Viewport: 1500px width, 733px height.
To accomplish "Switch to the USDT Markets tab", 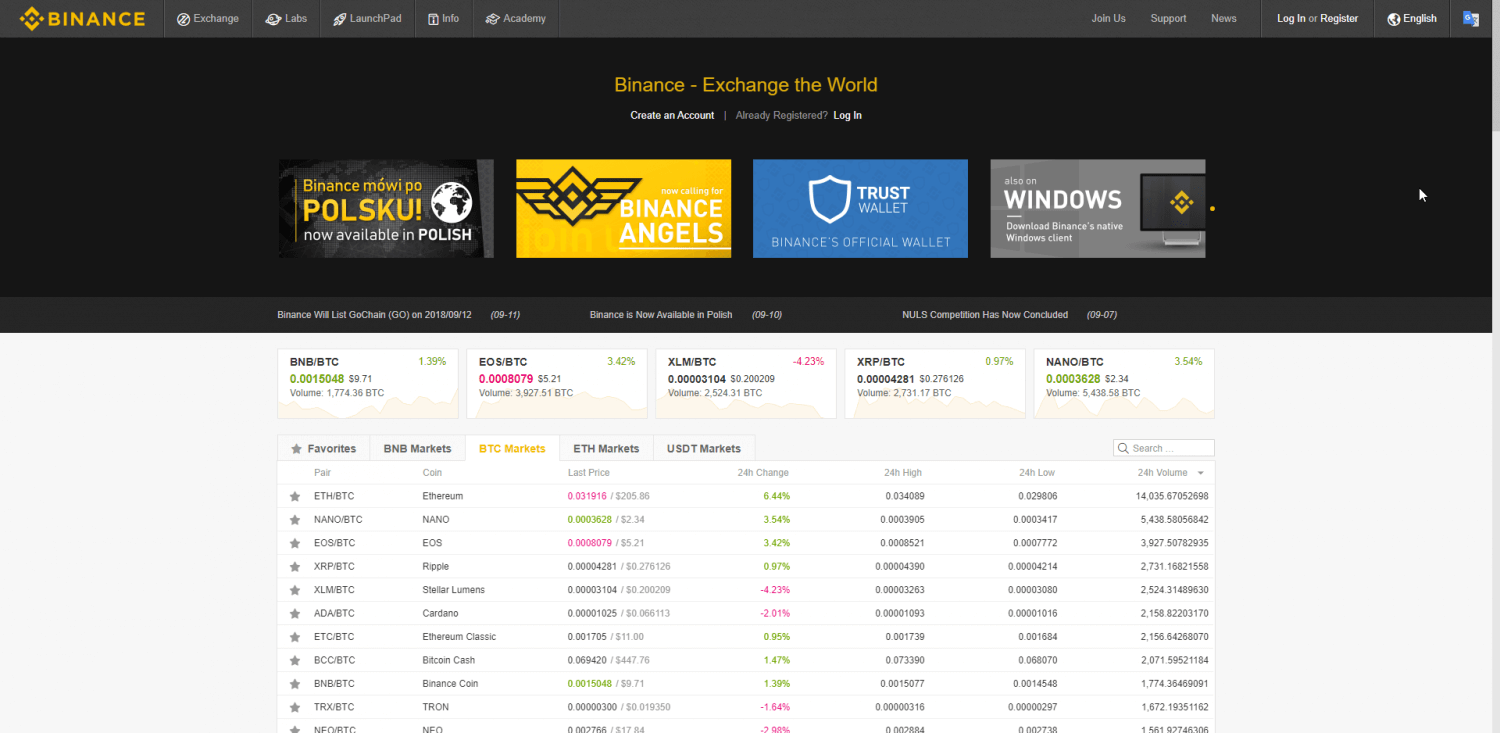I will tap(703, 448).
